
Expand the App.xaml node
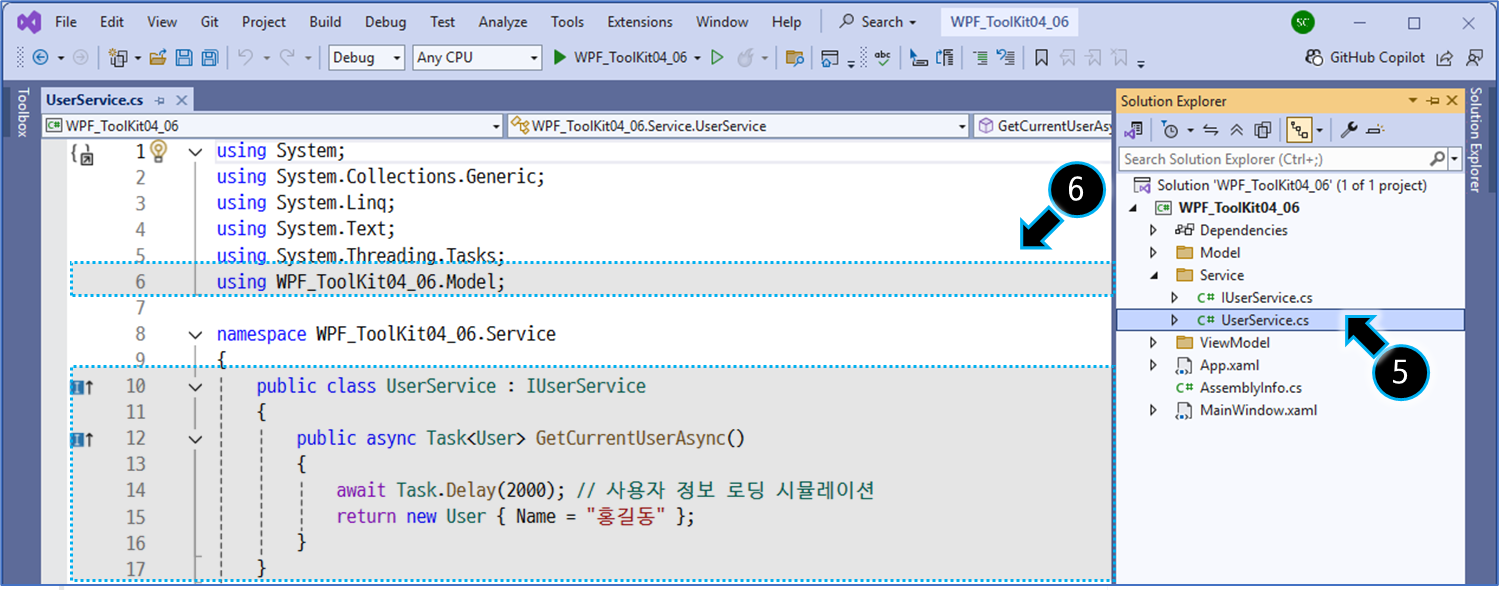click(x=1153, y=365)
